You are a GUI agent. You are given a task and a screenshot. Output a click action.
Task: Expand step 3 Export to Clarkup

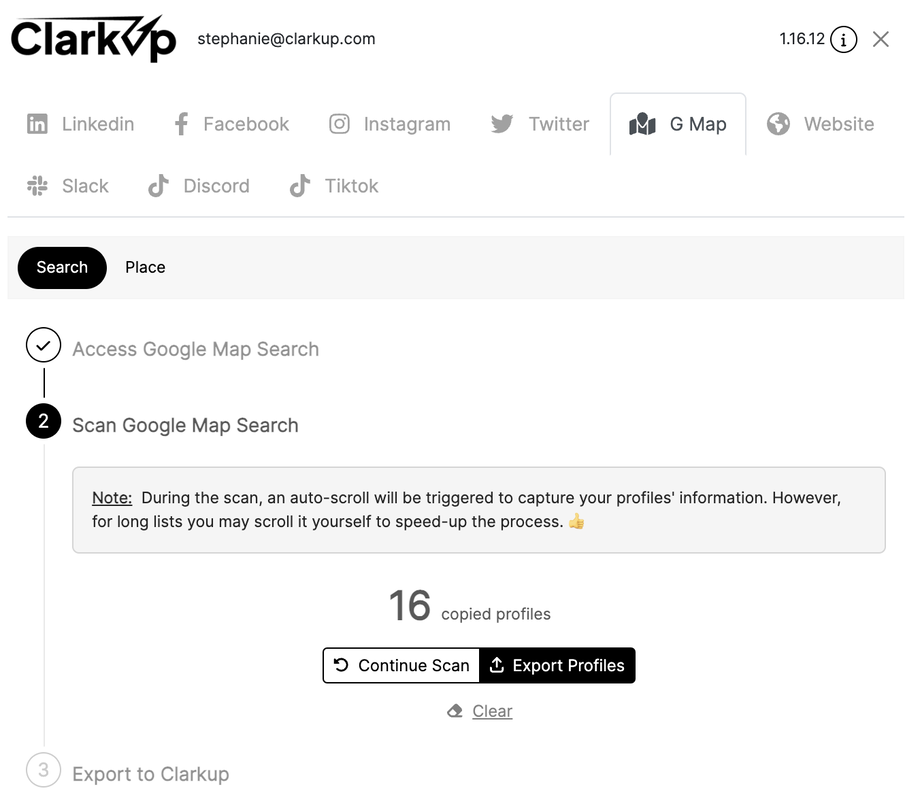(x=150, y=774)
